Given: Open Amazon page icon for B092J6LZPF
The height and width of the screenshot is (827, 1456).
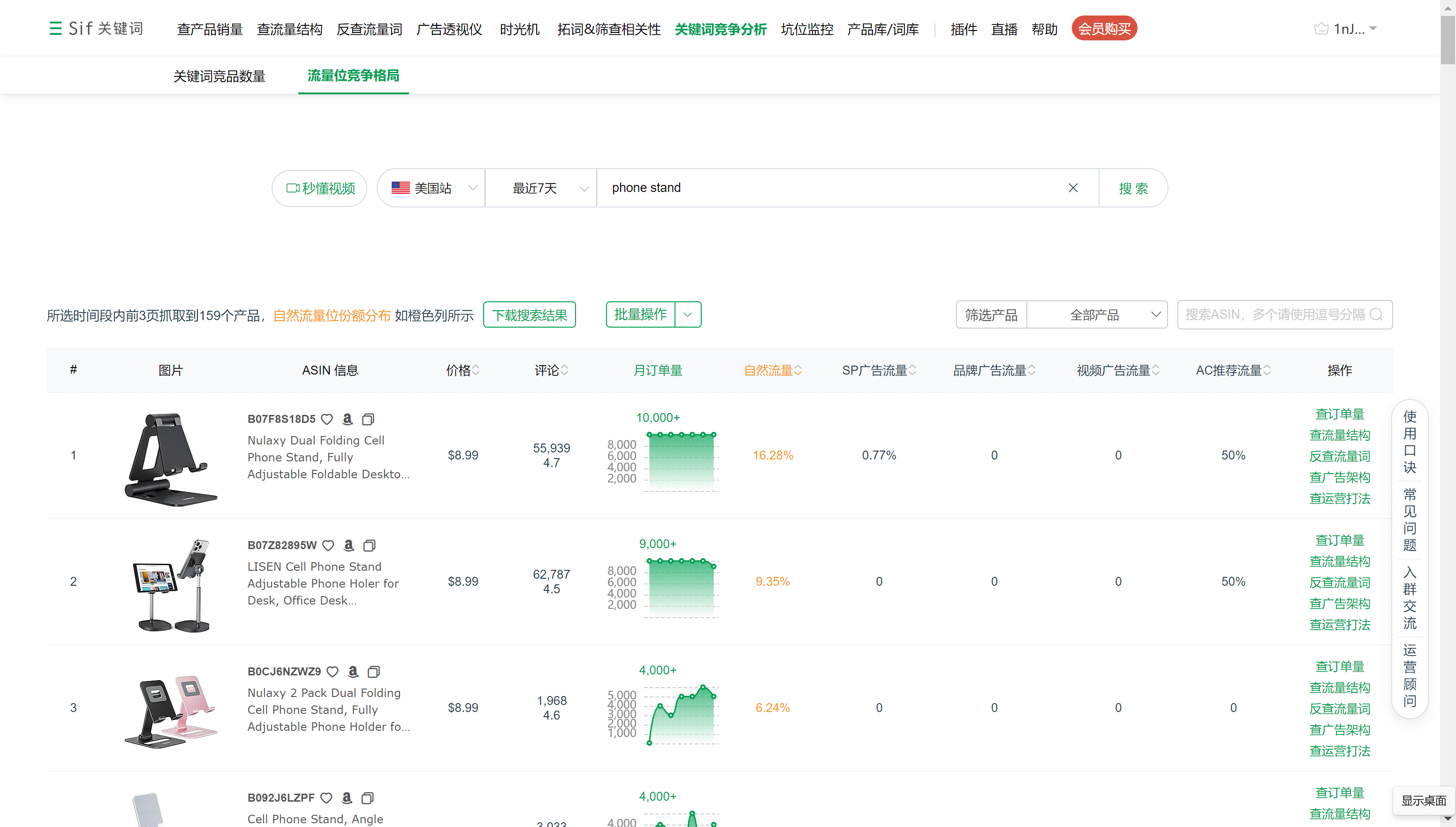Looking at the screenshot, I should (347, 797).
